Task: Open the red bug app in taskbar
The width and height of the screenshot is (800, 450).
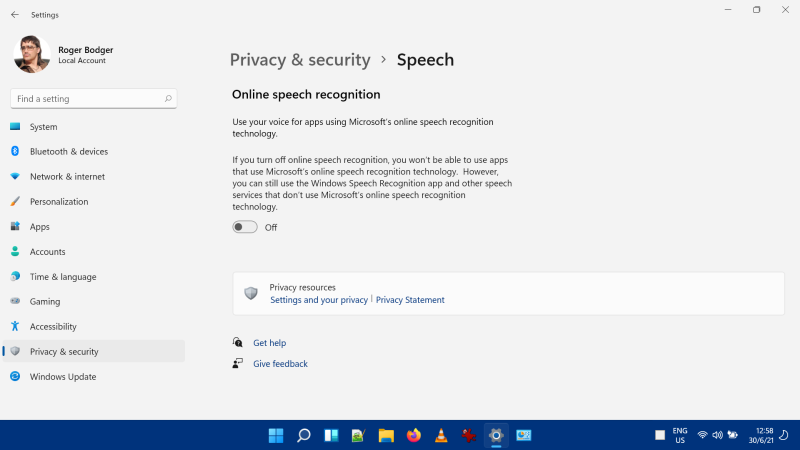Action: coord(469,435)
